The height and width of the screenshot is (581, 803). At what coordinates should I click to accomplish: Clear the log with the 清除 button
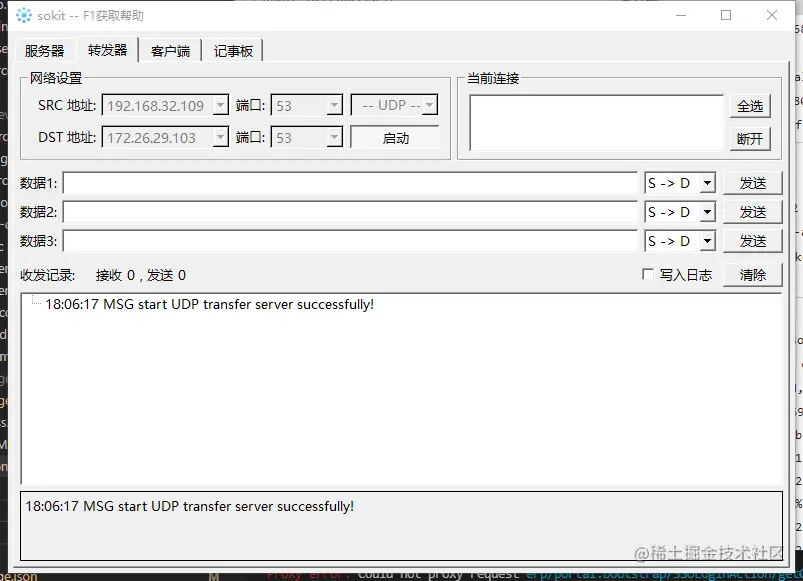753,275
